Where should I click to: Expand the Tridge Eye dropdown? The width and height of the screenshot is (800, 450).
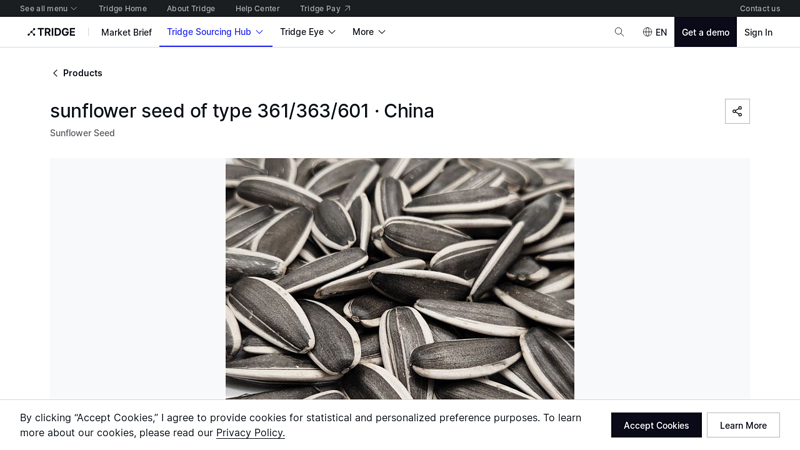pyautogui.click(x=308, y=32)
